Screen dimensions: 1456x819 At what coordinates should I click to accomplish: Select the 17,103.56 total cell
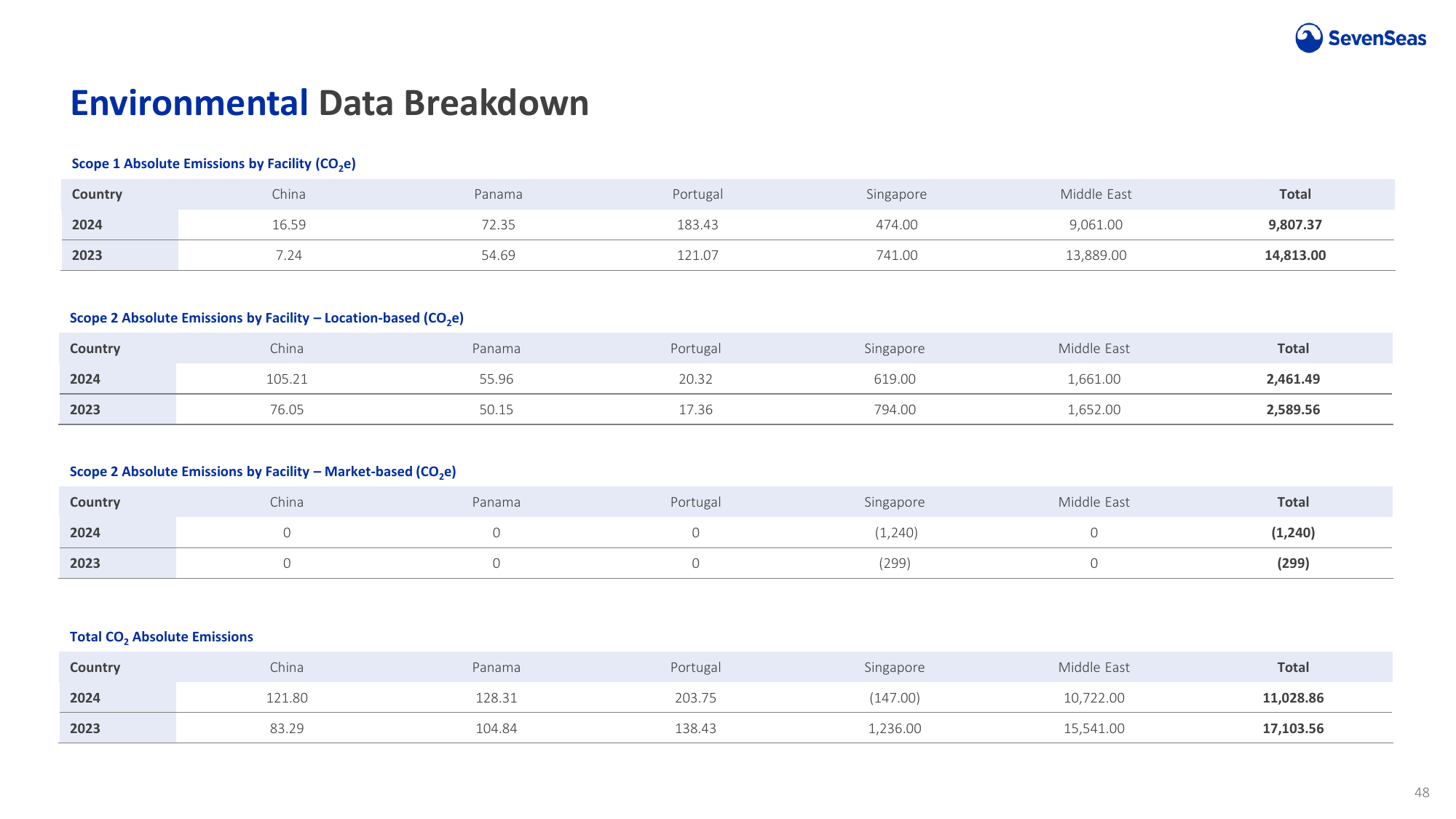(1293, 729)
